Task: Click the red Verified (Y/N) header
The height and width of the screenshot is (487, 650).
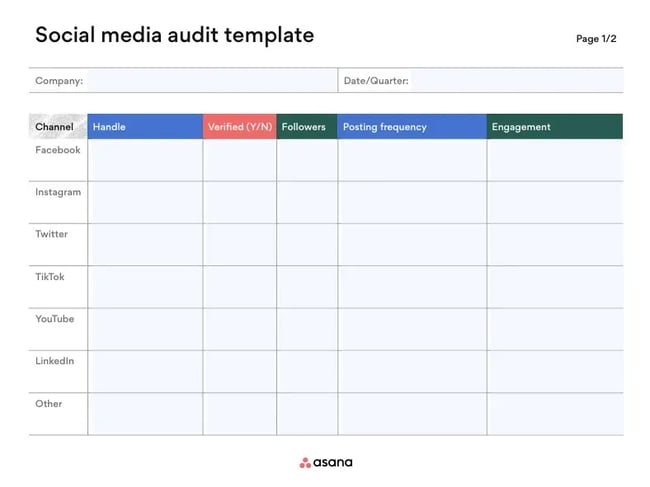Action: [240, 127]
